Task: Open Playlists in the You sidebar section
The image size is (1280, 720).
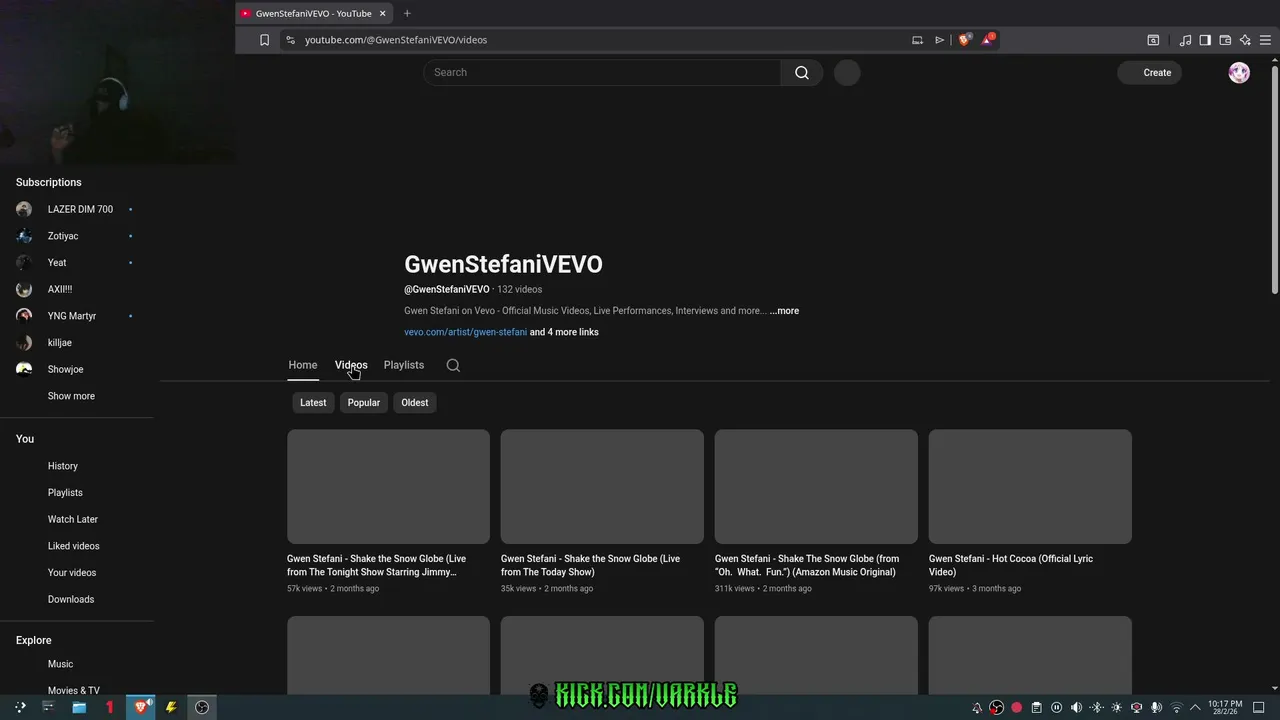Action: (x=65, y=493)
